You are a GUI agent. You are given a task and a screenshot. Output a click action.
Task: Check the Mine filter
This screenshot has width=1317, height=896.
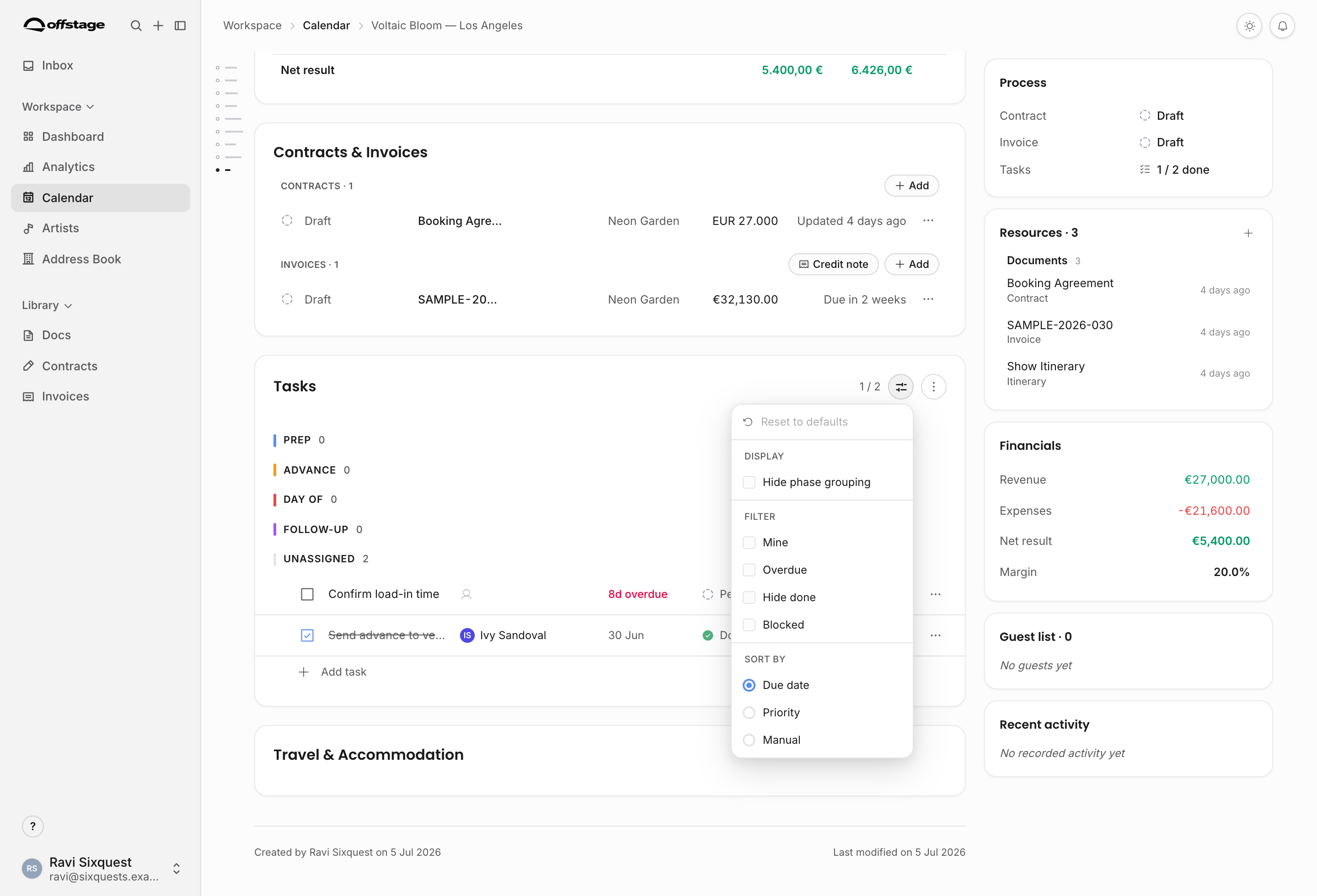pyautogui.click(x=749, y=542)
